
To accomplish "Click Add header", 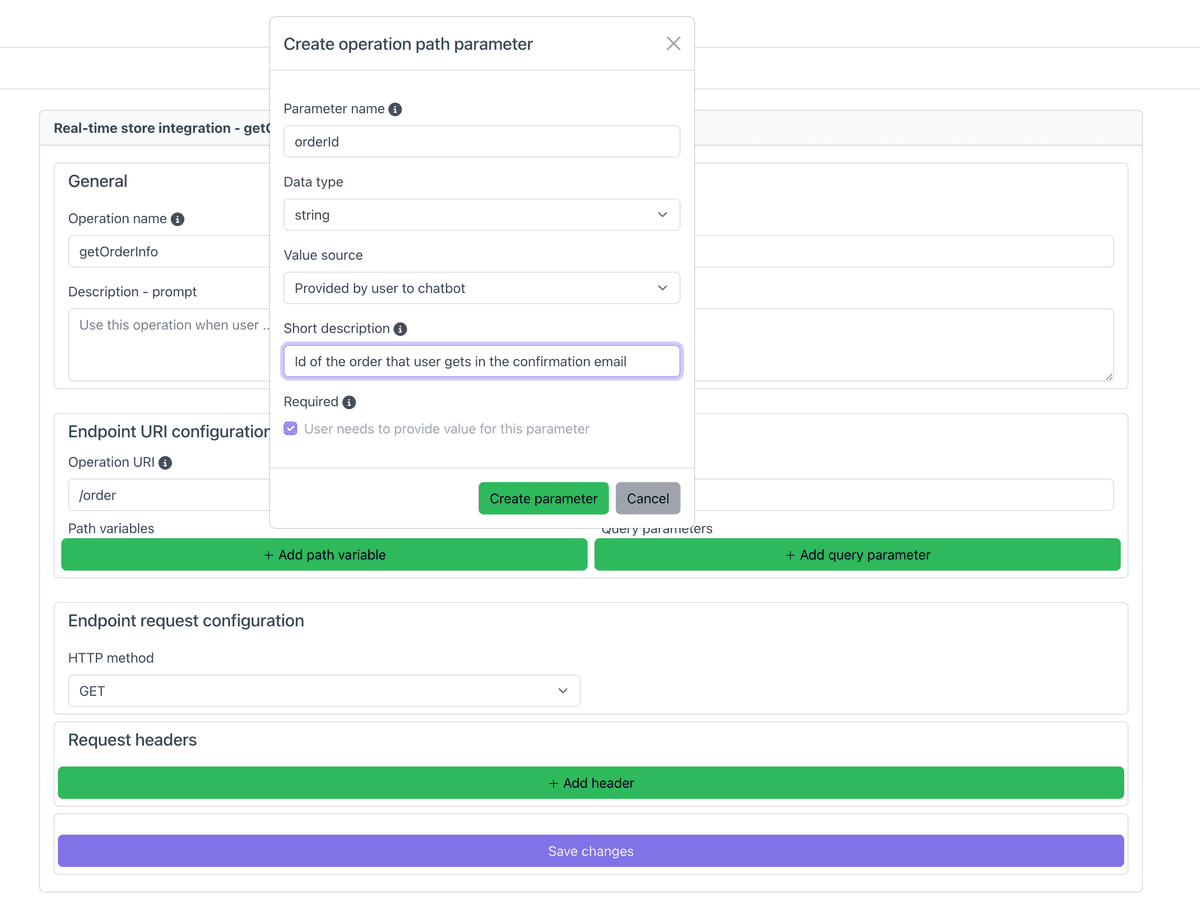I will tap(590, 783).
